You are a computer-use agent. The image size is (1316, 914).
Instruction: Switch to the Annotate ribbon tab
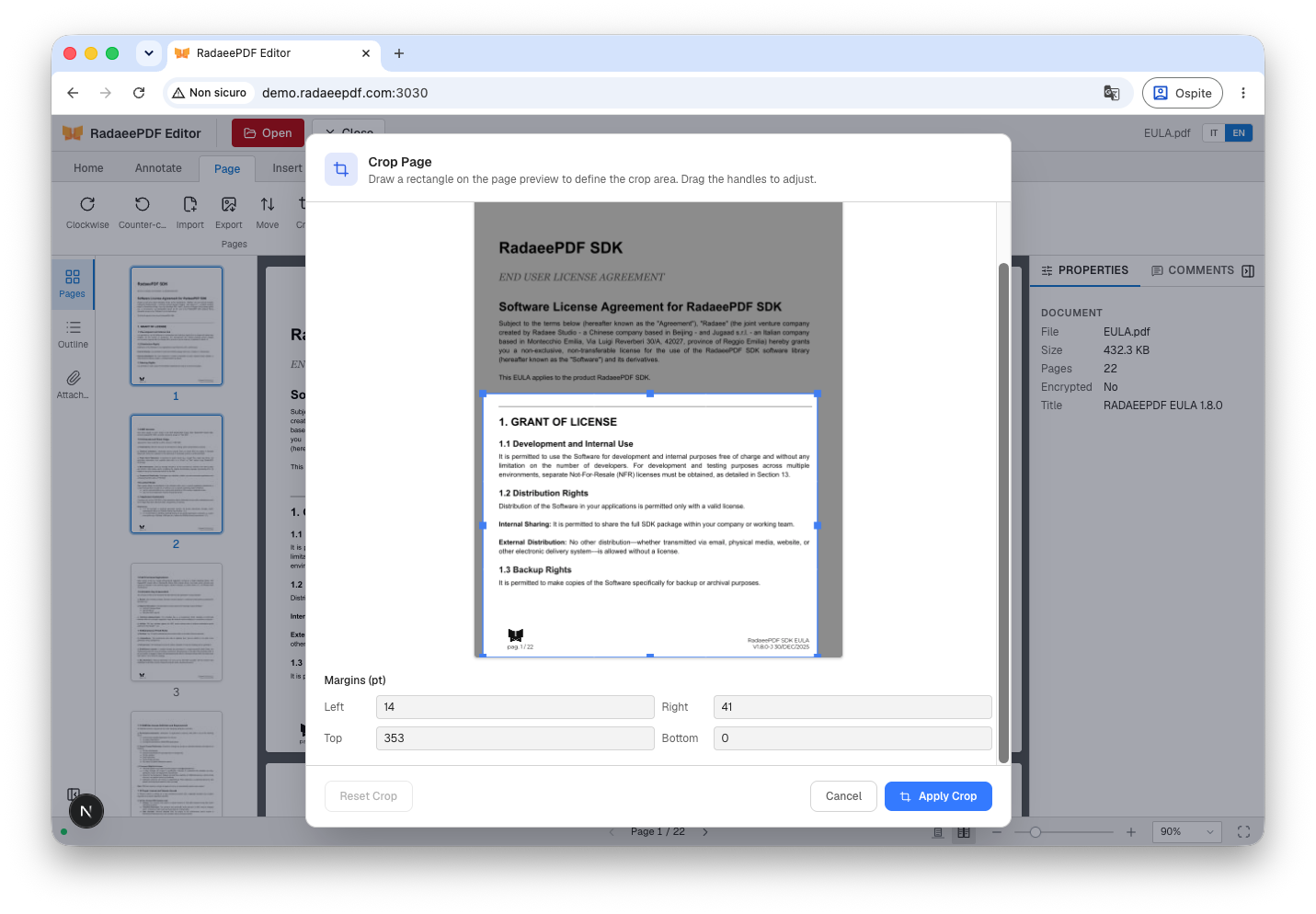158,168
